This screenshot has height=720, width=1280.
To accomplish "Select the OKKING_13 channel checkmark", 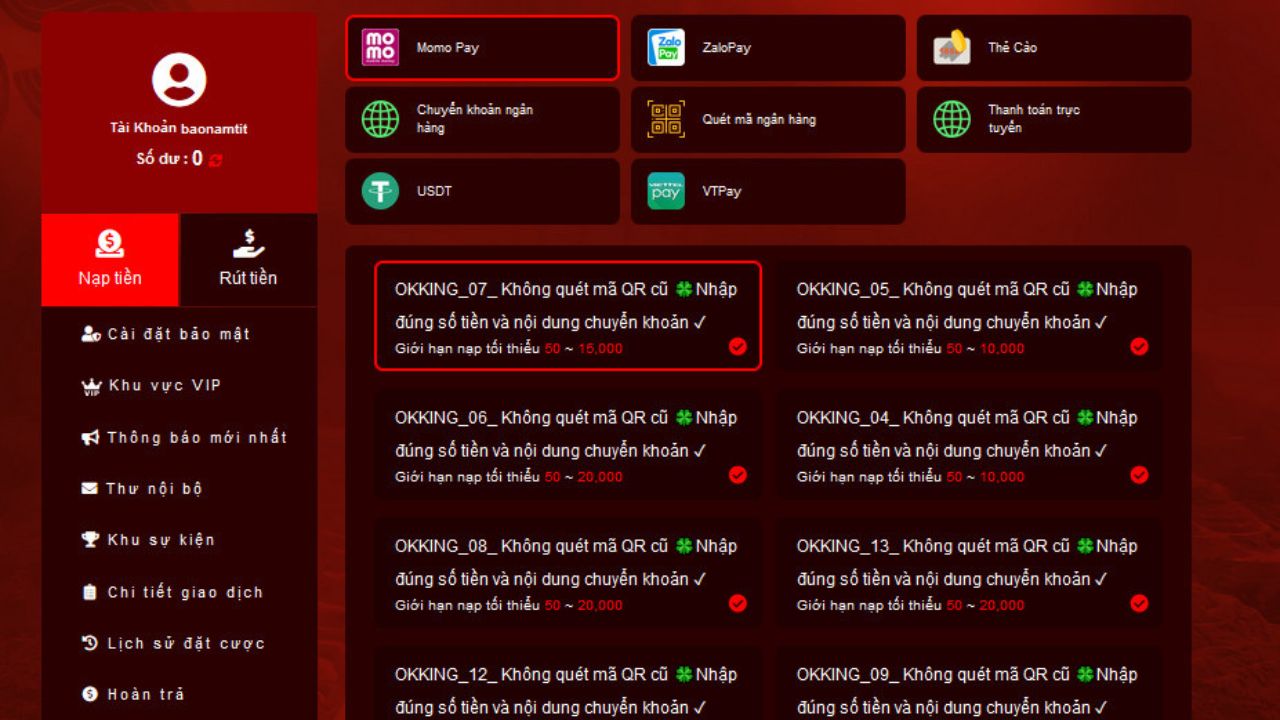I will pos(1139,603).
